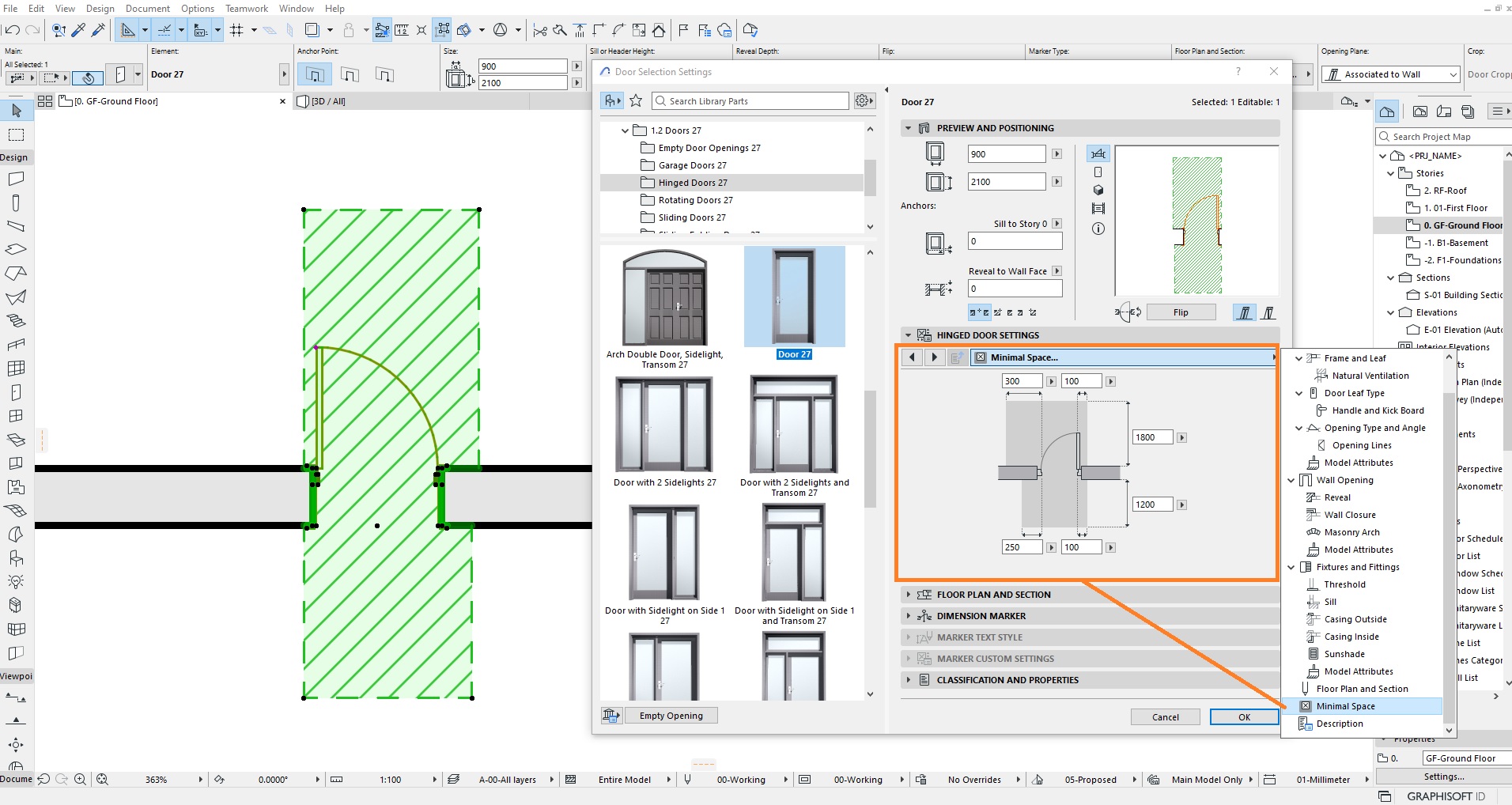The image size is (1512, 805).
Task: Click the scissors Trim icon in the toolbar
Action: (540, 30)
